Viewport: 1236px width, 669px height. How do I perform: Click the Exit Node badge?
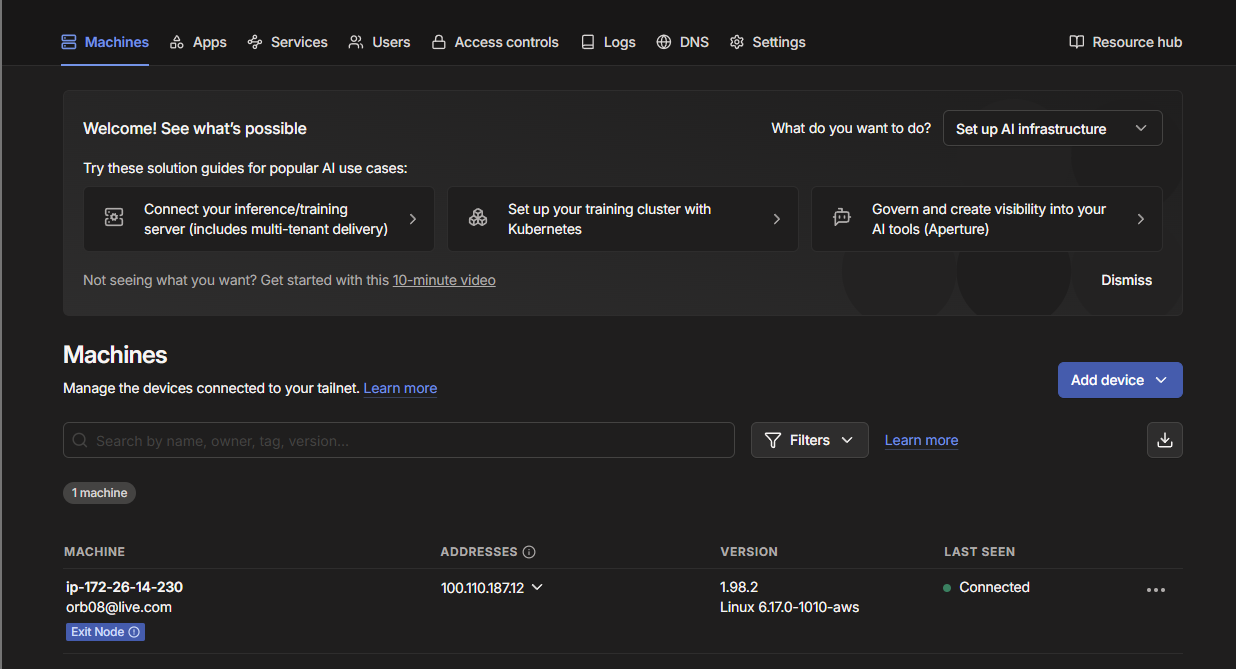point(106,632)
